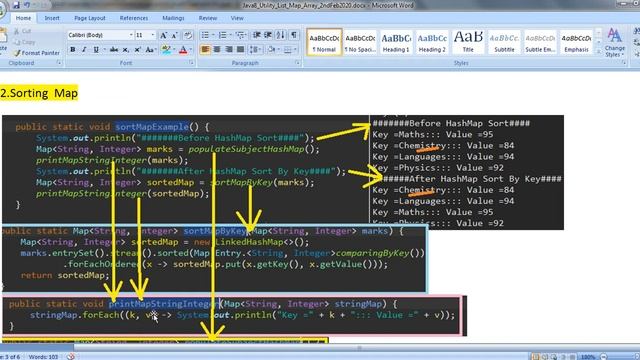Open the underline style dropdown arrow
Screen dimensions: 640x360
click(104, 50)
